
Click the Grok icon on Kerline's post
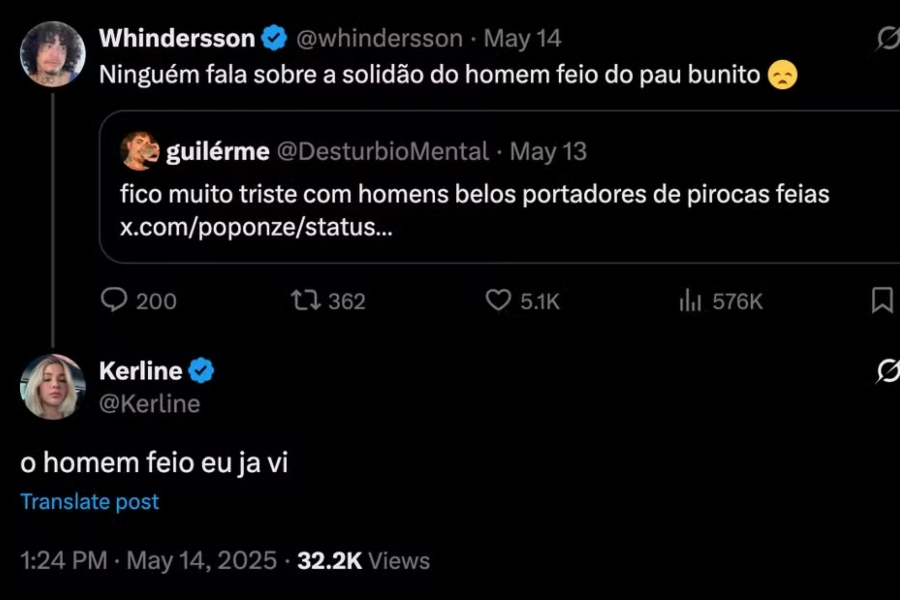tap(886, 372)
